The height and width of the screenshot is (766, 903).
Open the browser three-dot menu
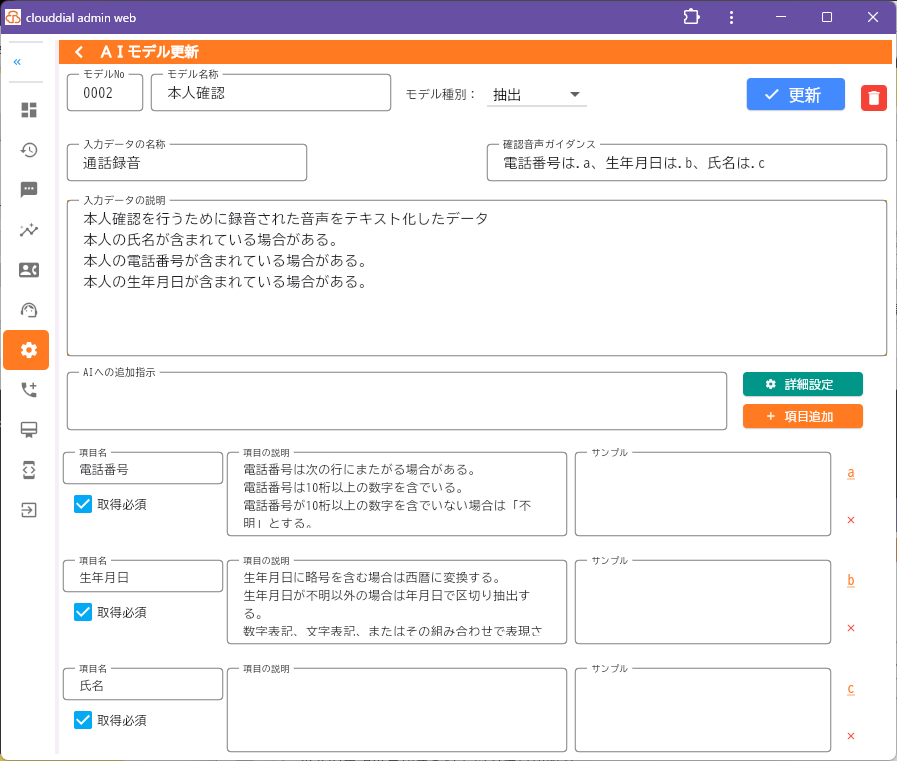pyautogui.click(x=731, y=17)
